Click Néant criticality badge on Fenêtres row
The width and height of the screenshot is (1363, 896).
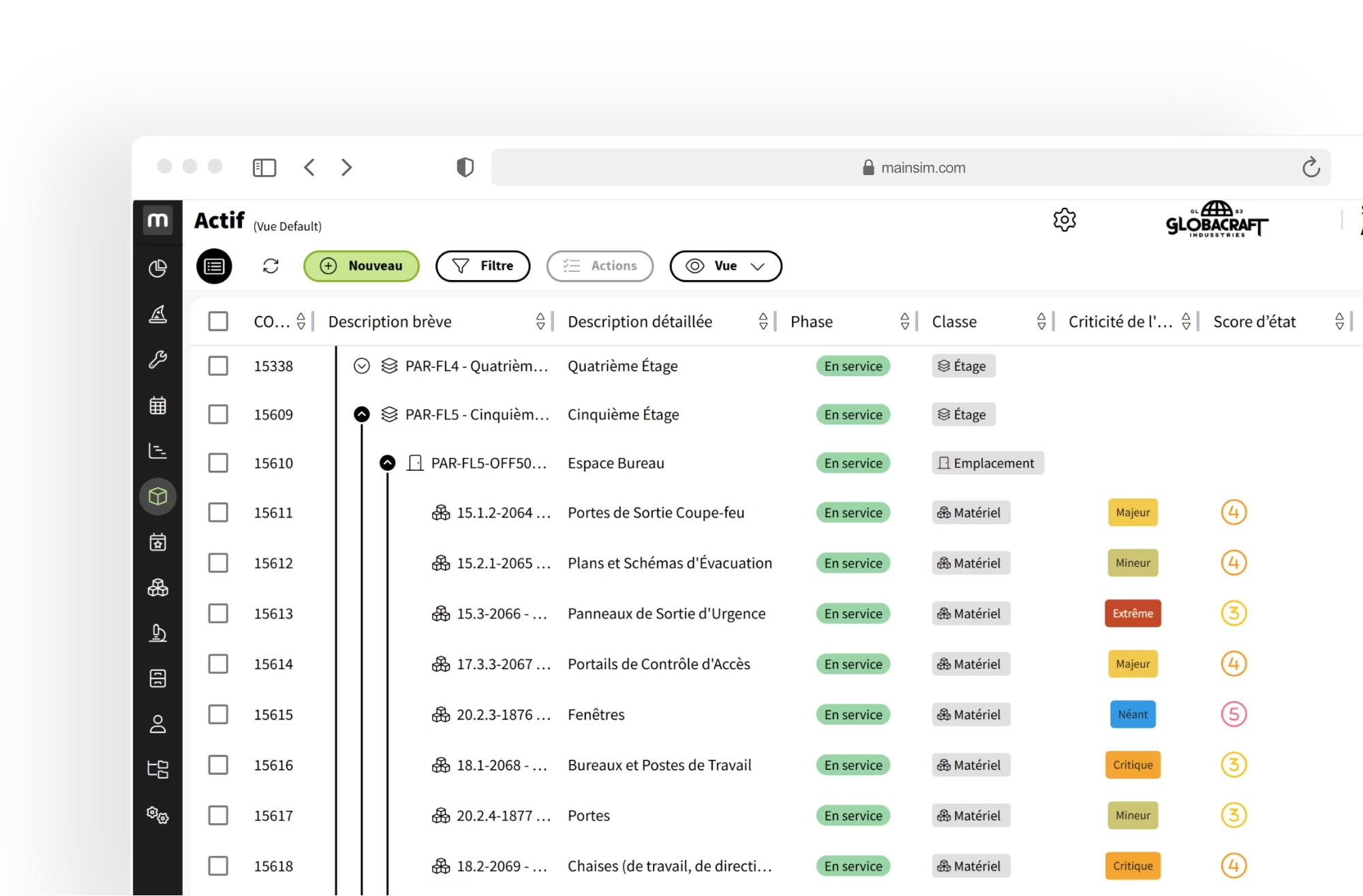pos(1133,714)
